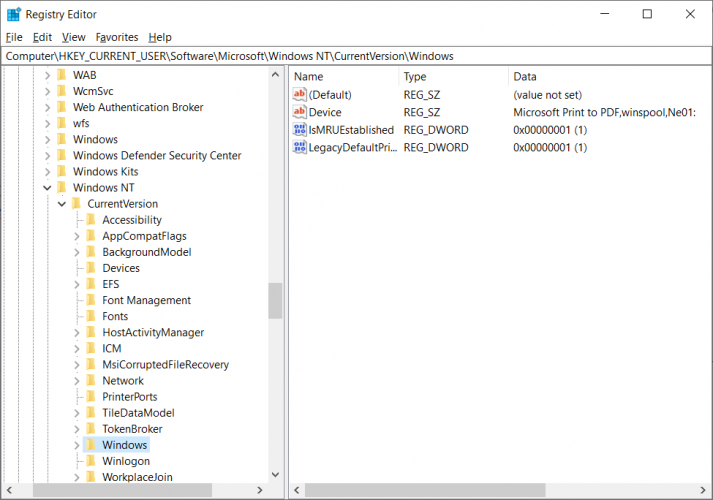Select the PrinterPorts key
The width and height of the screenshot is (713, 500).
click(130, 397)
